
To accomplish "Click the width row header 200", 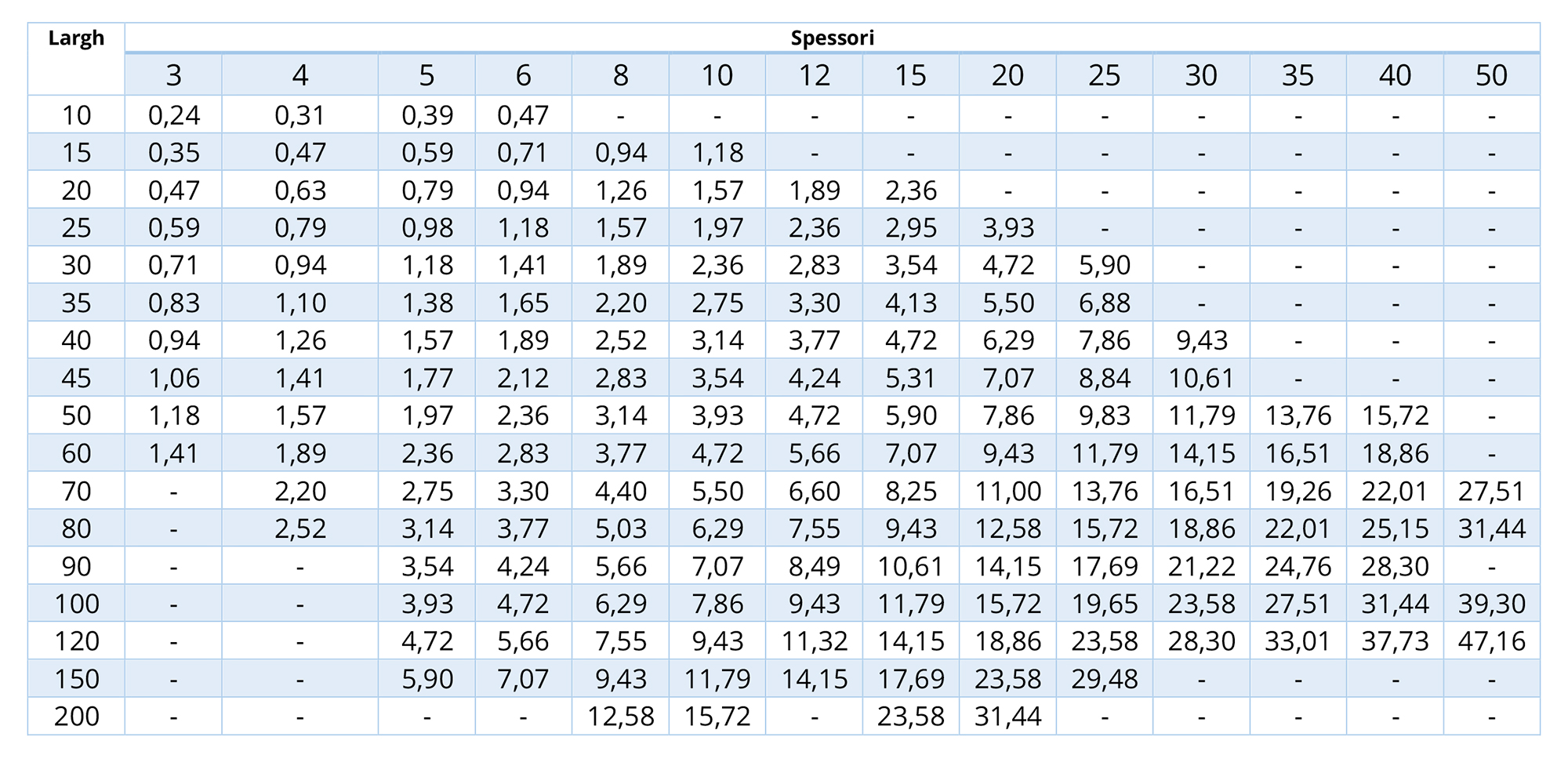I will click(76, 716).
